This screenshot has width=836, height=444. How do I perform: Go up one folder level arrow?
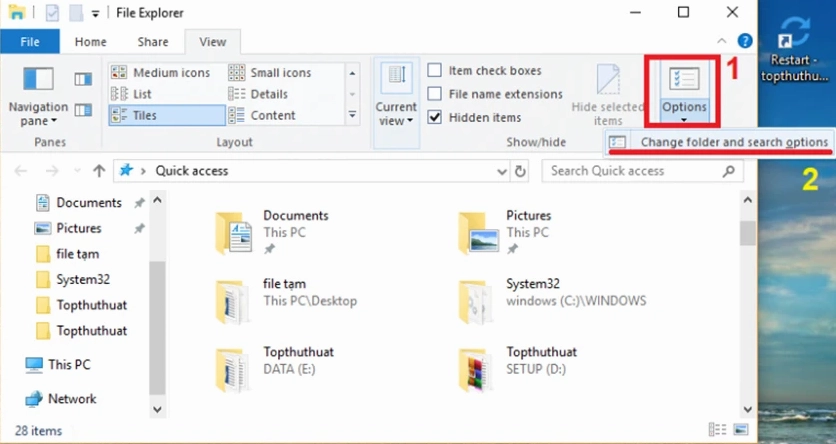pyautogui.click(x=99, y=171)
